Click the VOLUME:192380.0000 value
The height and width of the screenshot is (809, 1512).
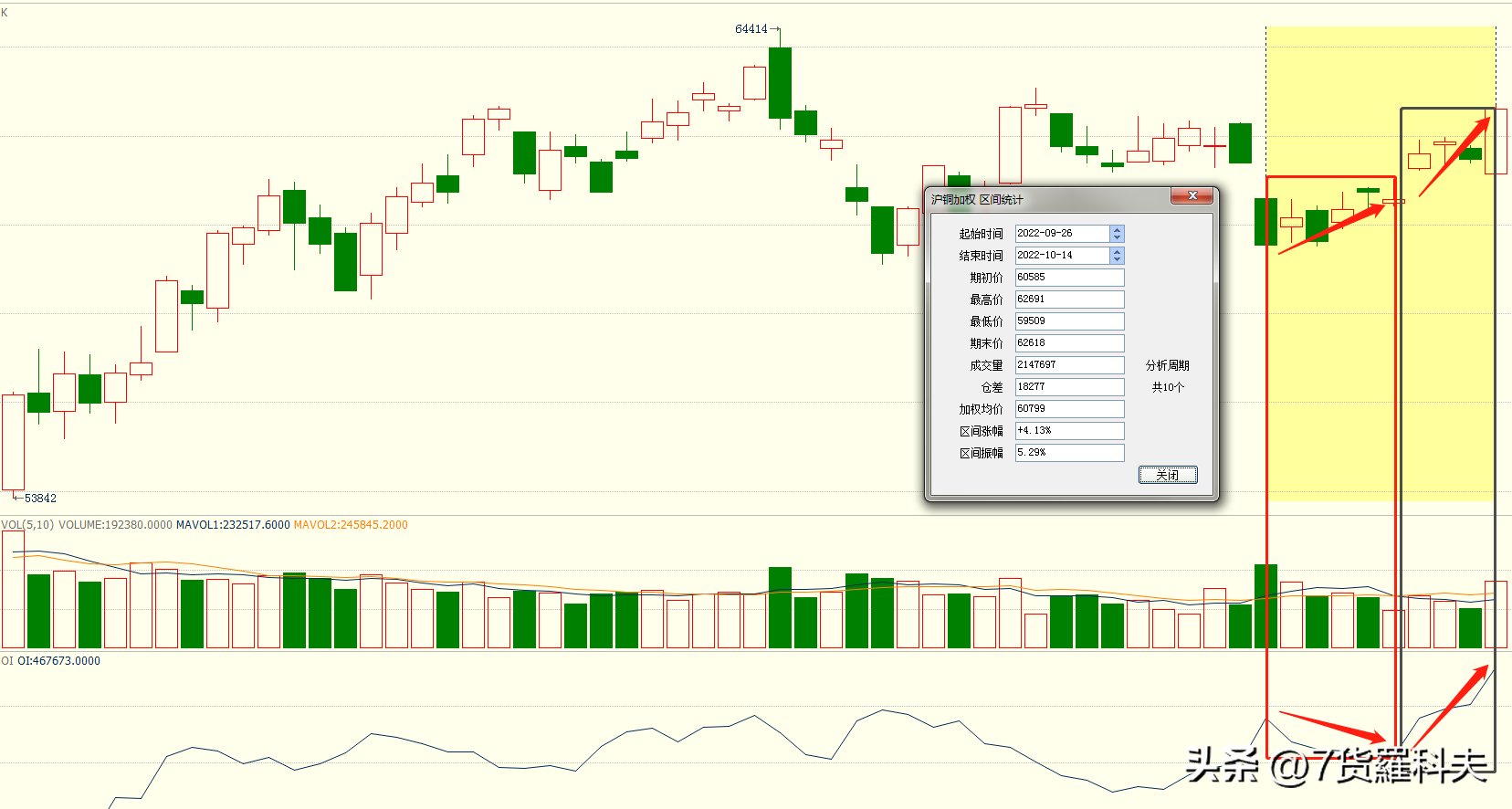tap(115, 525)
